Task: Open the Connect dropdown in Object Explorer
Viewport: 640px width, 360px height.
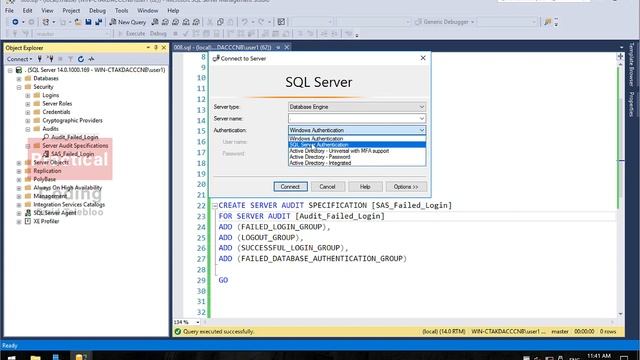Action: [x=19, y=59]
